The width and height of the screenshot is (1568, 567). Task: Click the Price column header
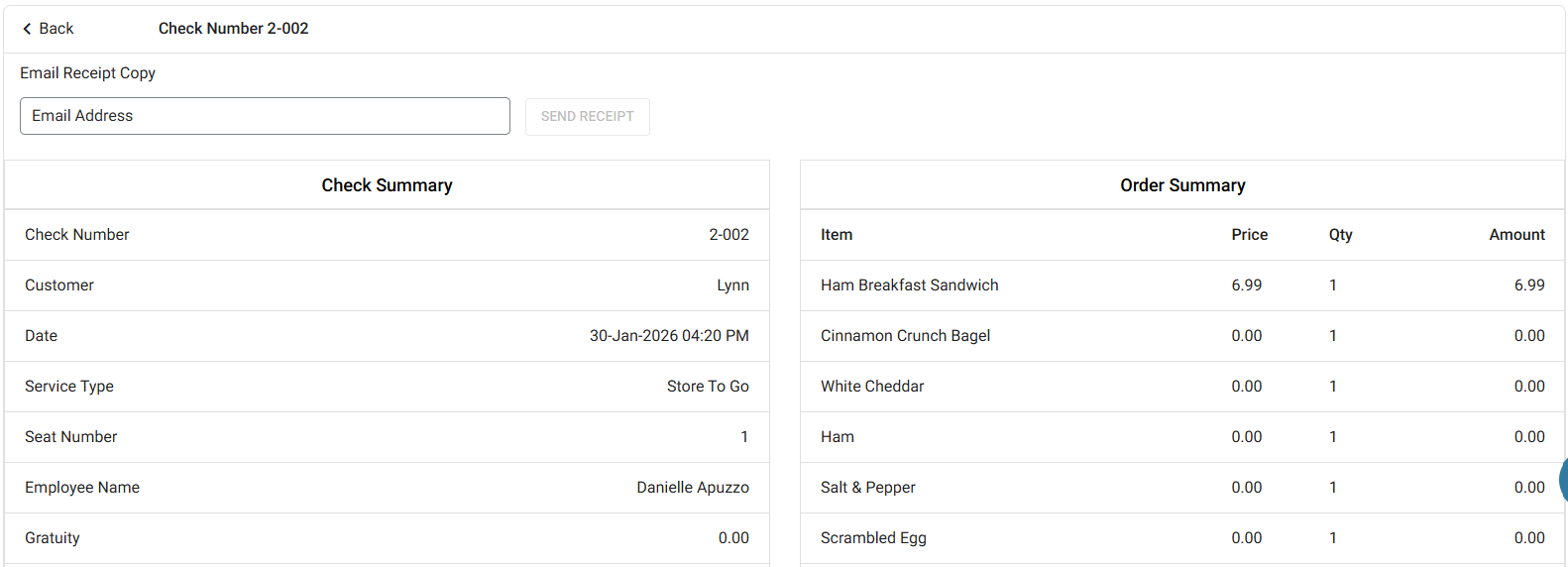click(x=1249, y=235)
